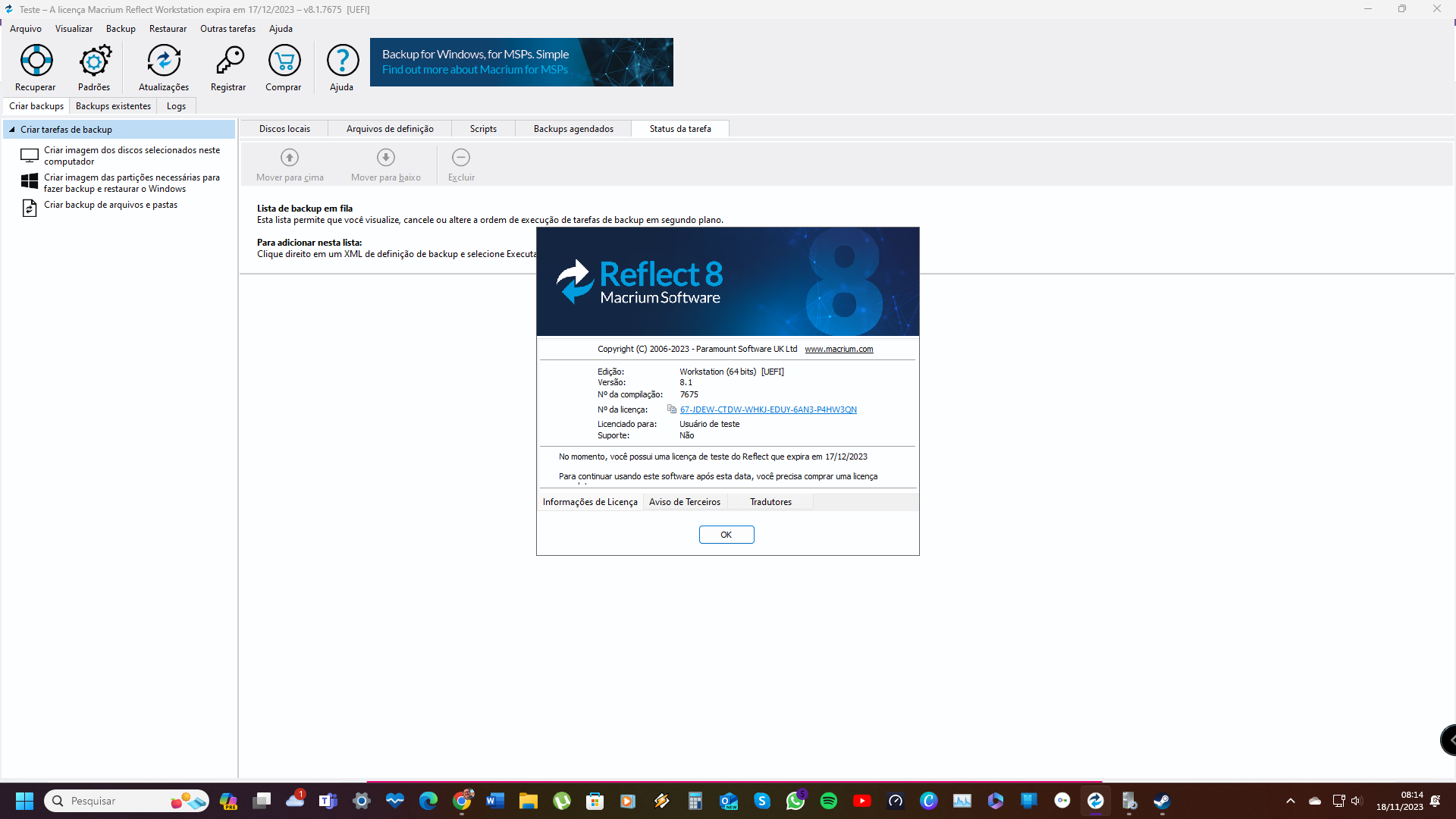Open the Padrões settings gear

tap(95, 61)
